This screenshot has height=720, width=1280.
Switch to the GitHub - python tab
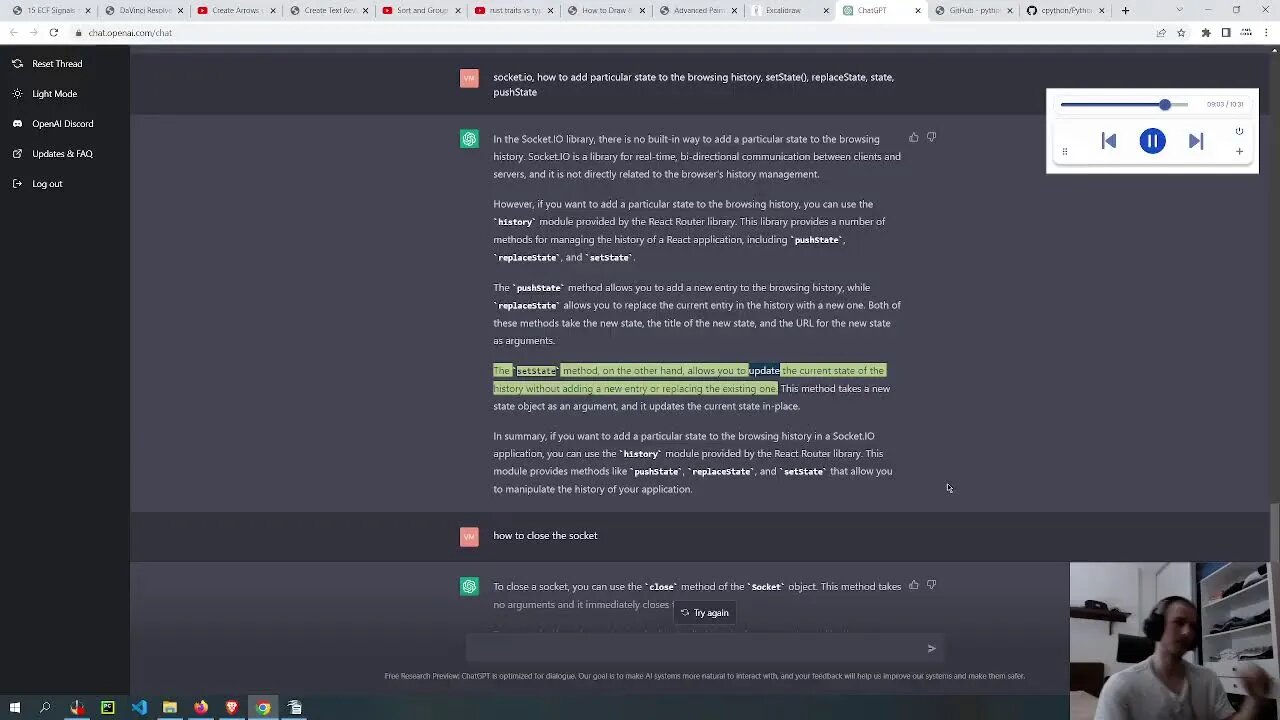(973, 11)
